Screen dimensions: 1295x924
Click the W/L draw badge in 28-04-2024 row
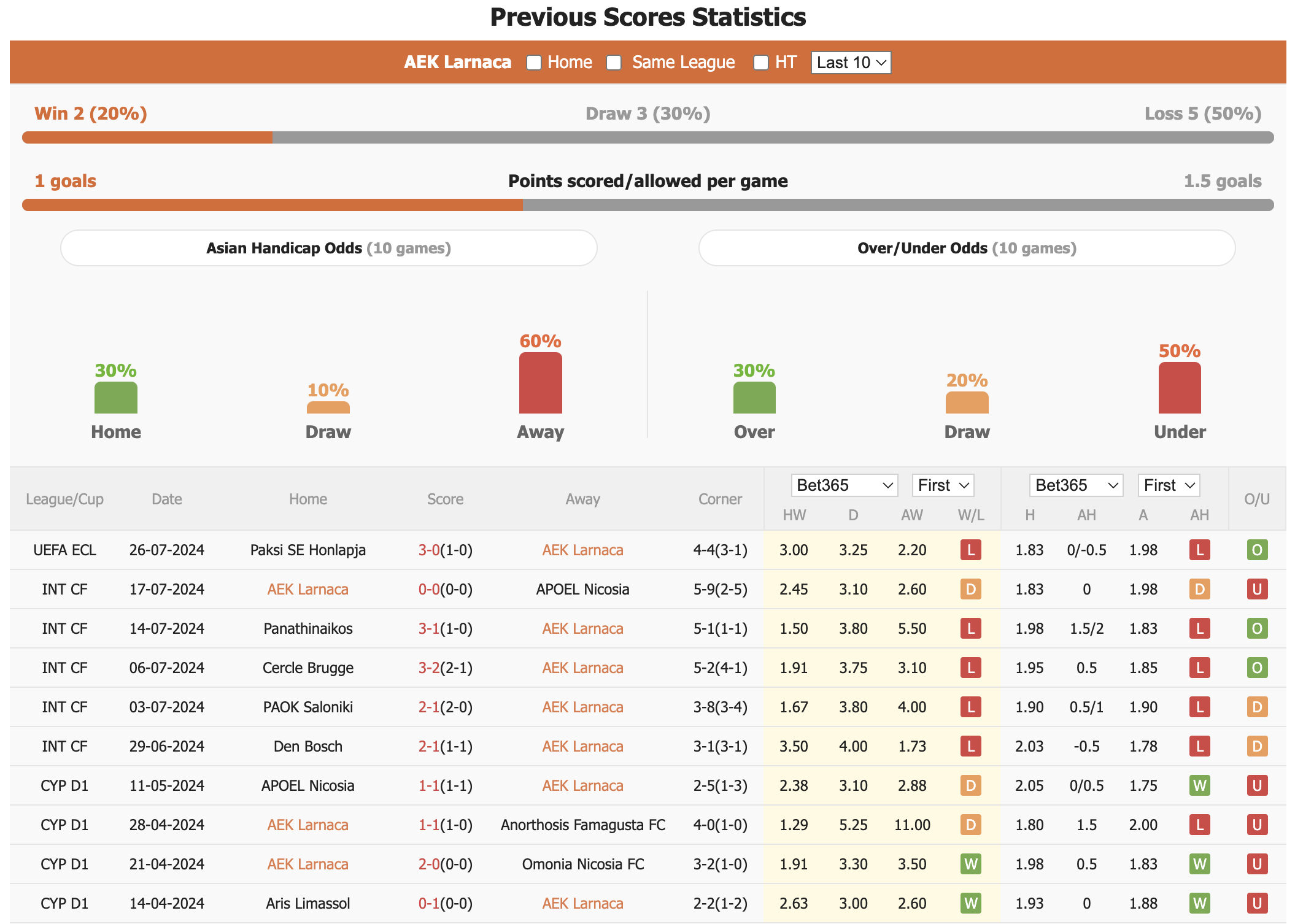[971, 825]
